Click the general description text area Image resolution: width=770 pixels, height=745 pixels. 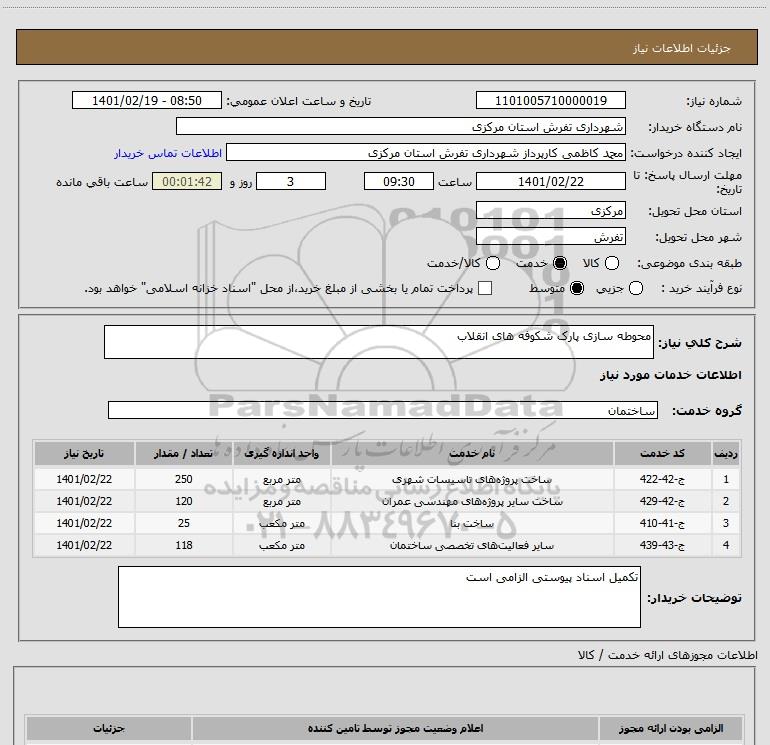(x=379, y=342)
